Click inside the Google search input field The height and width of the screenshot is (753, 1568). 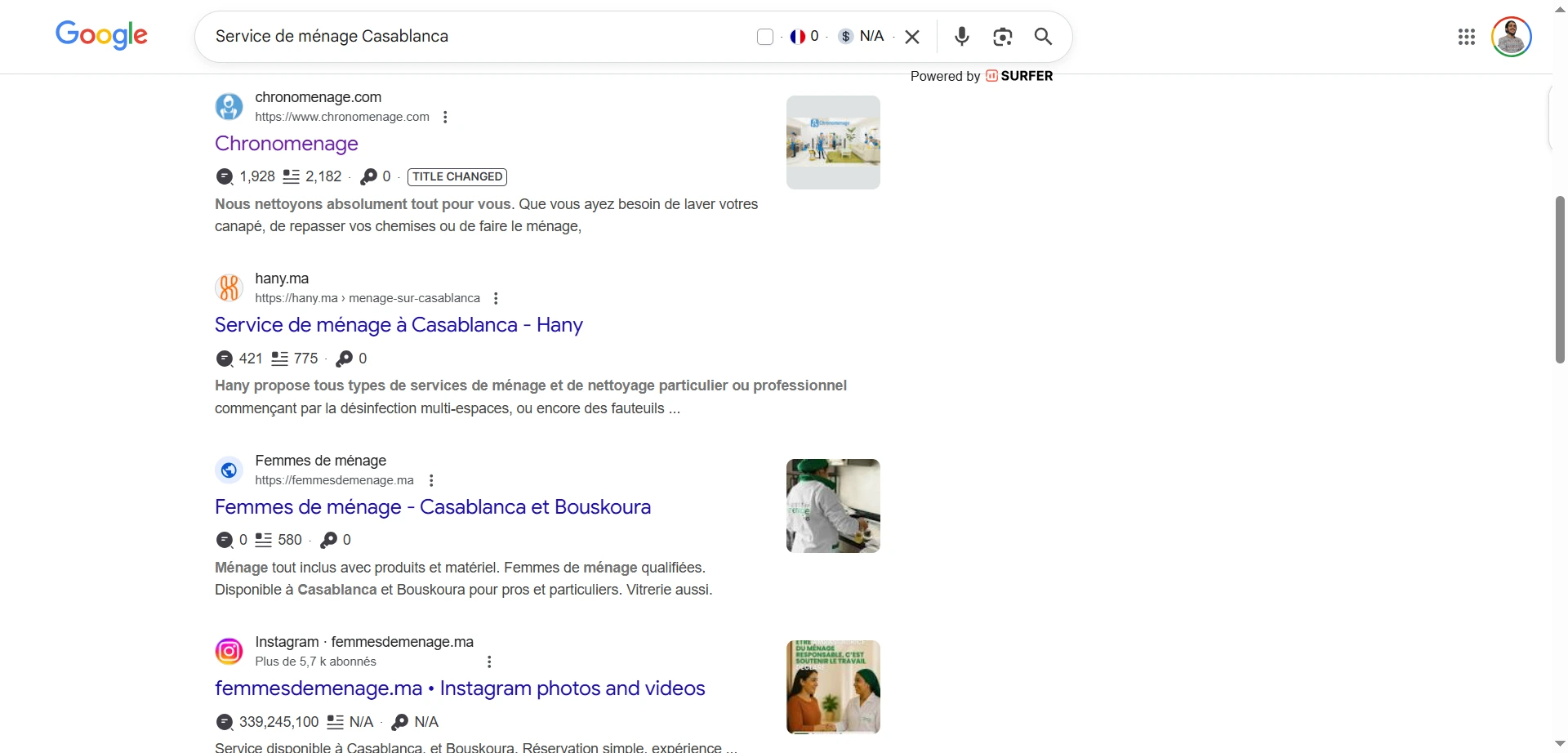(474, 37)
